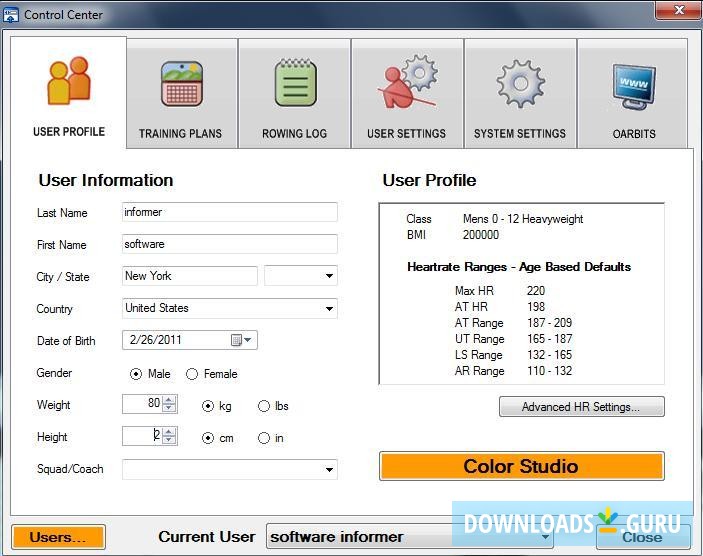Screen dimensions: 703x556
Task: Click Advanced HR Settings button
Action: pyautogui.click(x=581, y=407)
